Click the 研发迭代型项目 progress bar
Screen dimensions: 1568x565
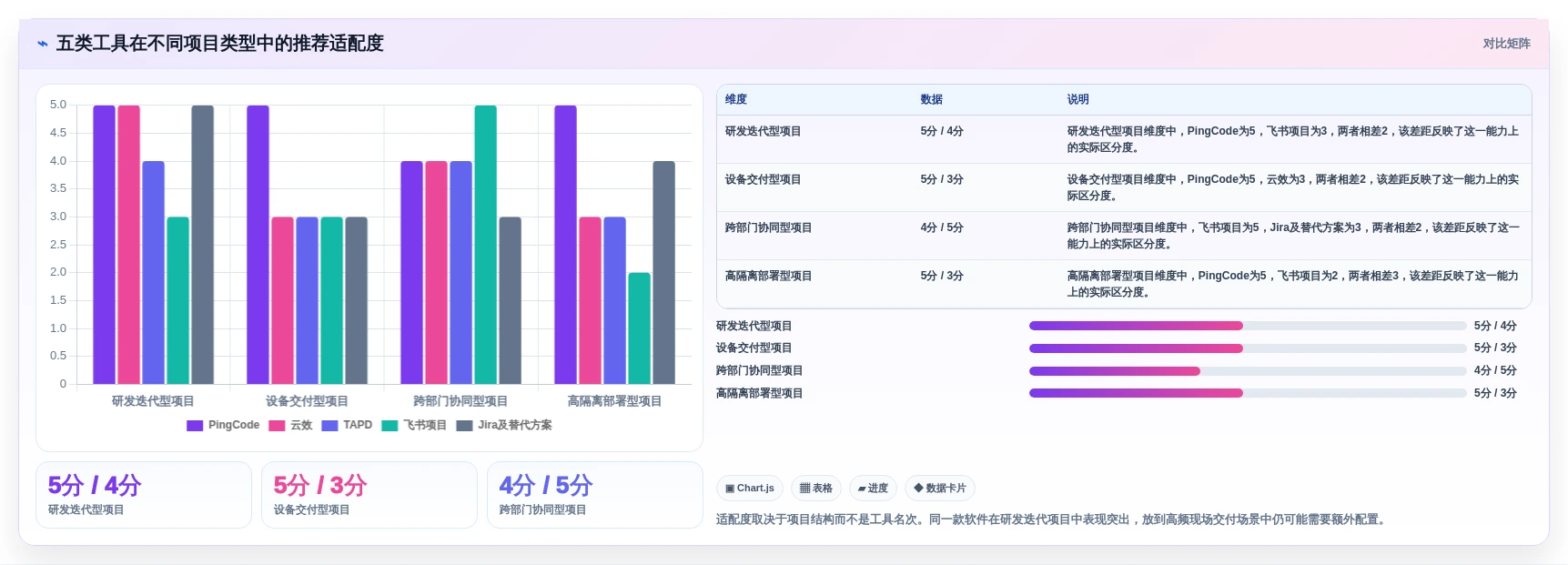(1248, 326)
